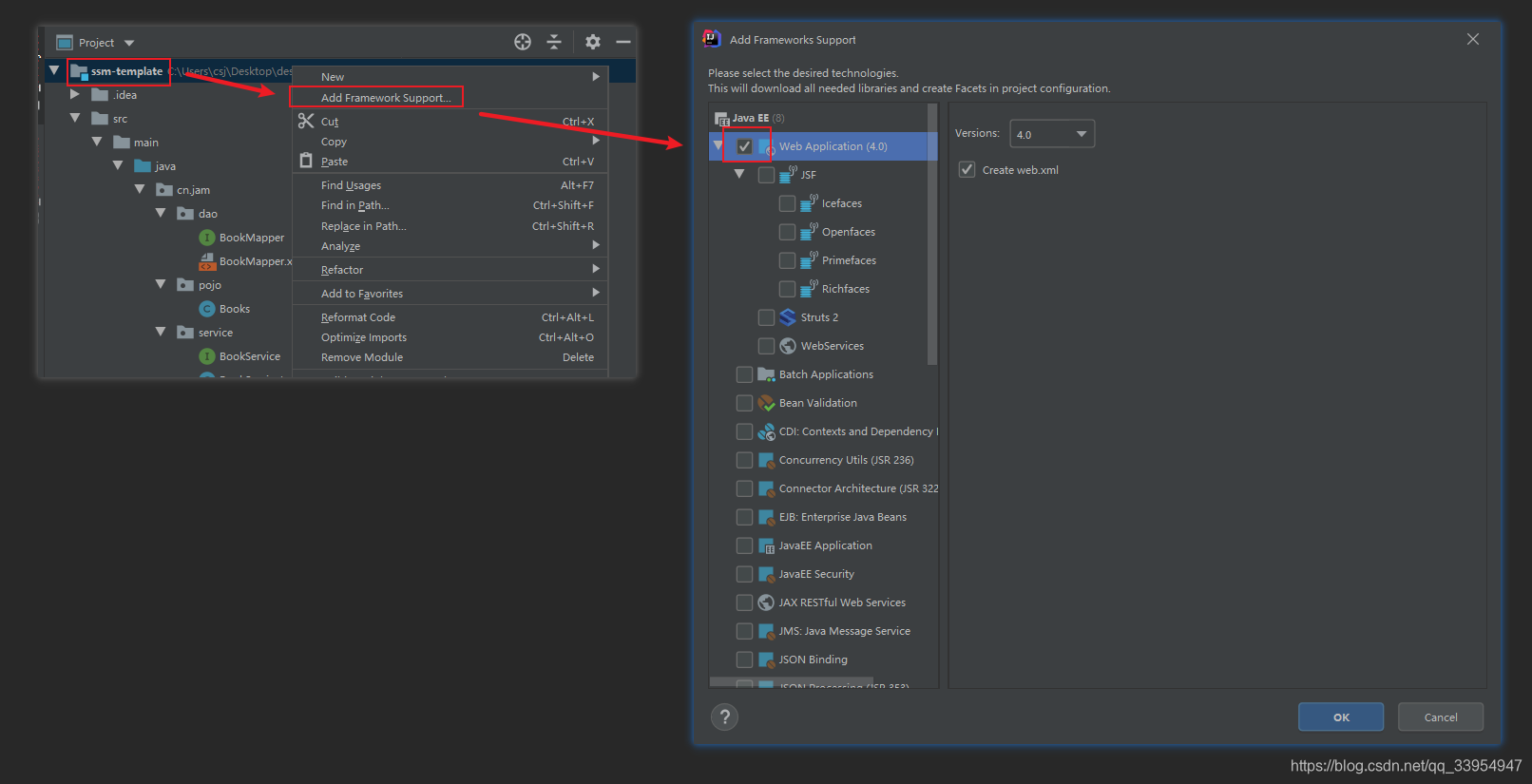Select the JMS: Java Message Service label
The height and width of the screenshot is (784, 1532).
click(x=845, y=631)
